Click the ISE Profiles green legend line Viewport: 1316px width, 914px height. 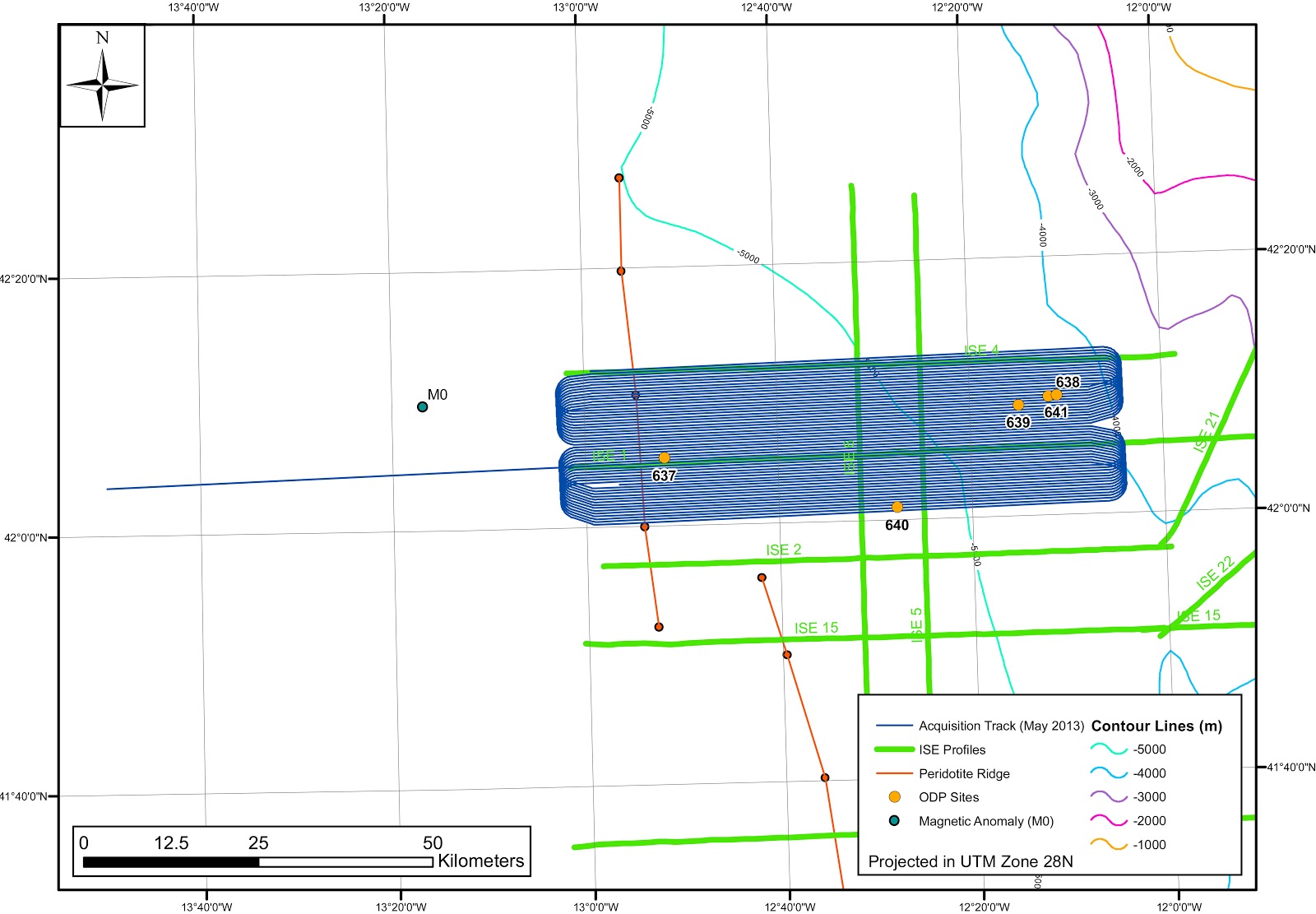click(x=894, y=749)
